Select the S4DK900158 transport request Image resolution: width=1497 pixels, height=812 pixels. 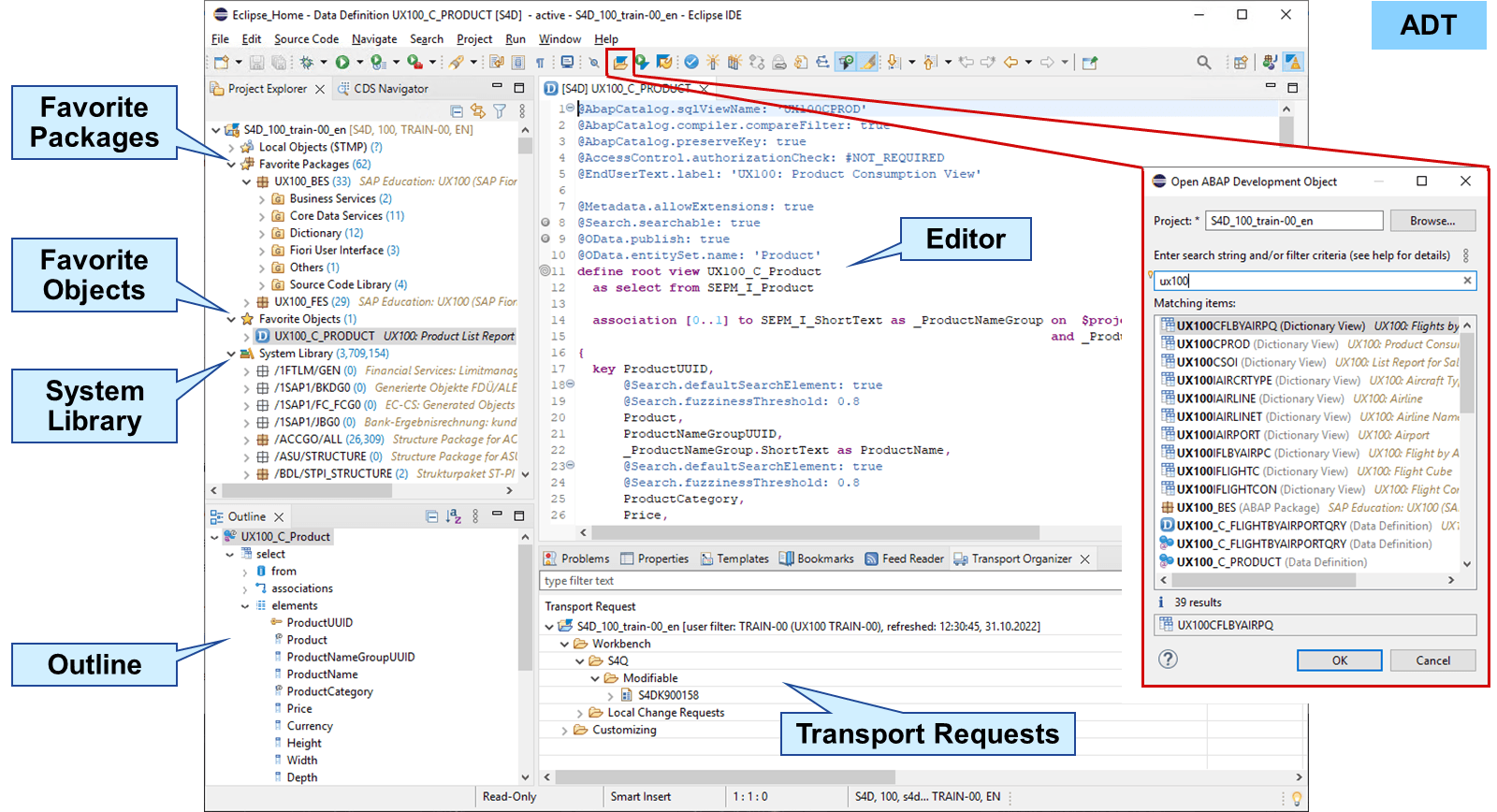(x=668, y=696)
